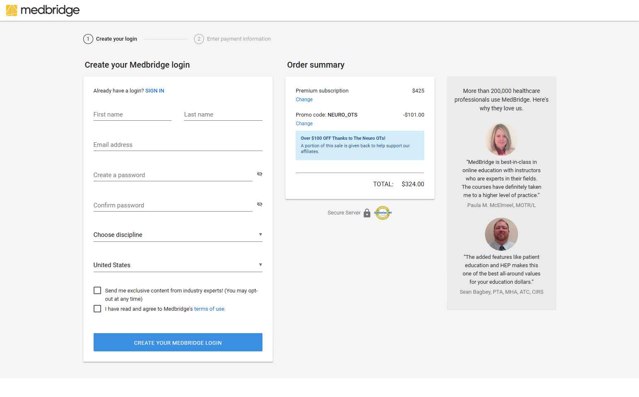639x397 pixels.
Task: Click step 1 circle Create your login
Action: (x=88, y=39)
